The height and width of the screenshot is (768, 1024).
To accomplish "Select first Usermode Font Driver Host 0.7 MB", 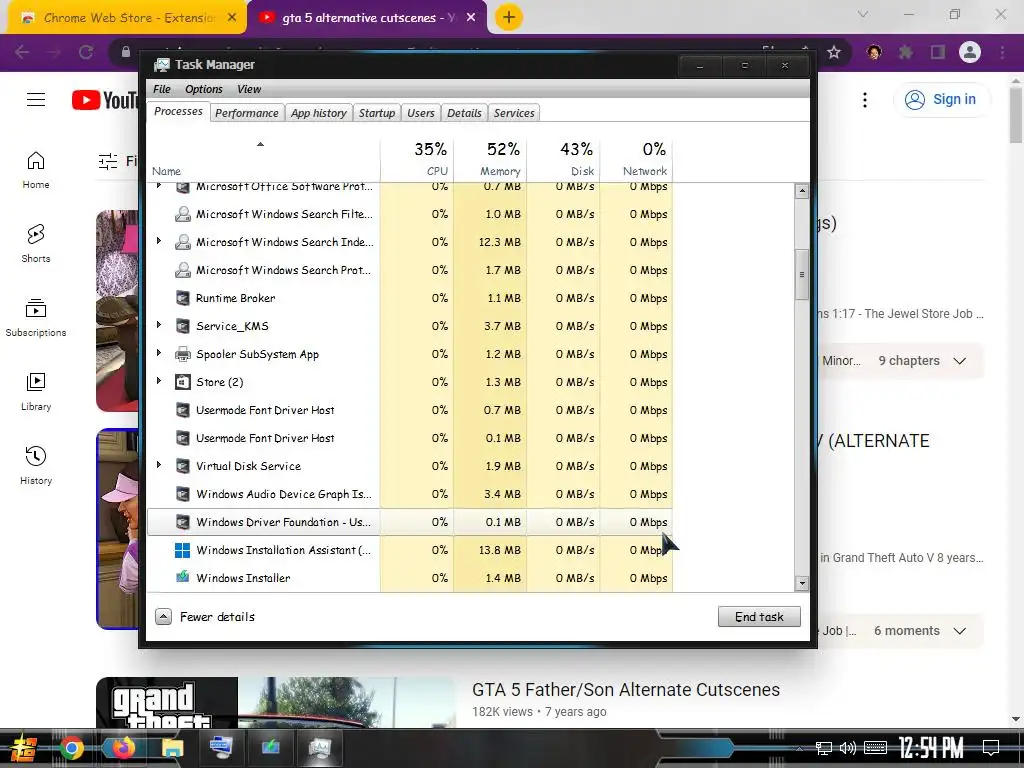I will click(x=410, y=410).
